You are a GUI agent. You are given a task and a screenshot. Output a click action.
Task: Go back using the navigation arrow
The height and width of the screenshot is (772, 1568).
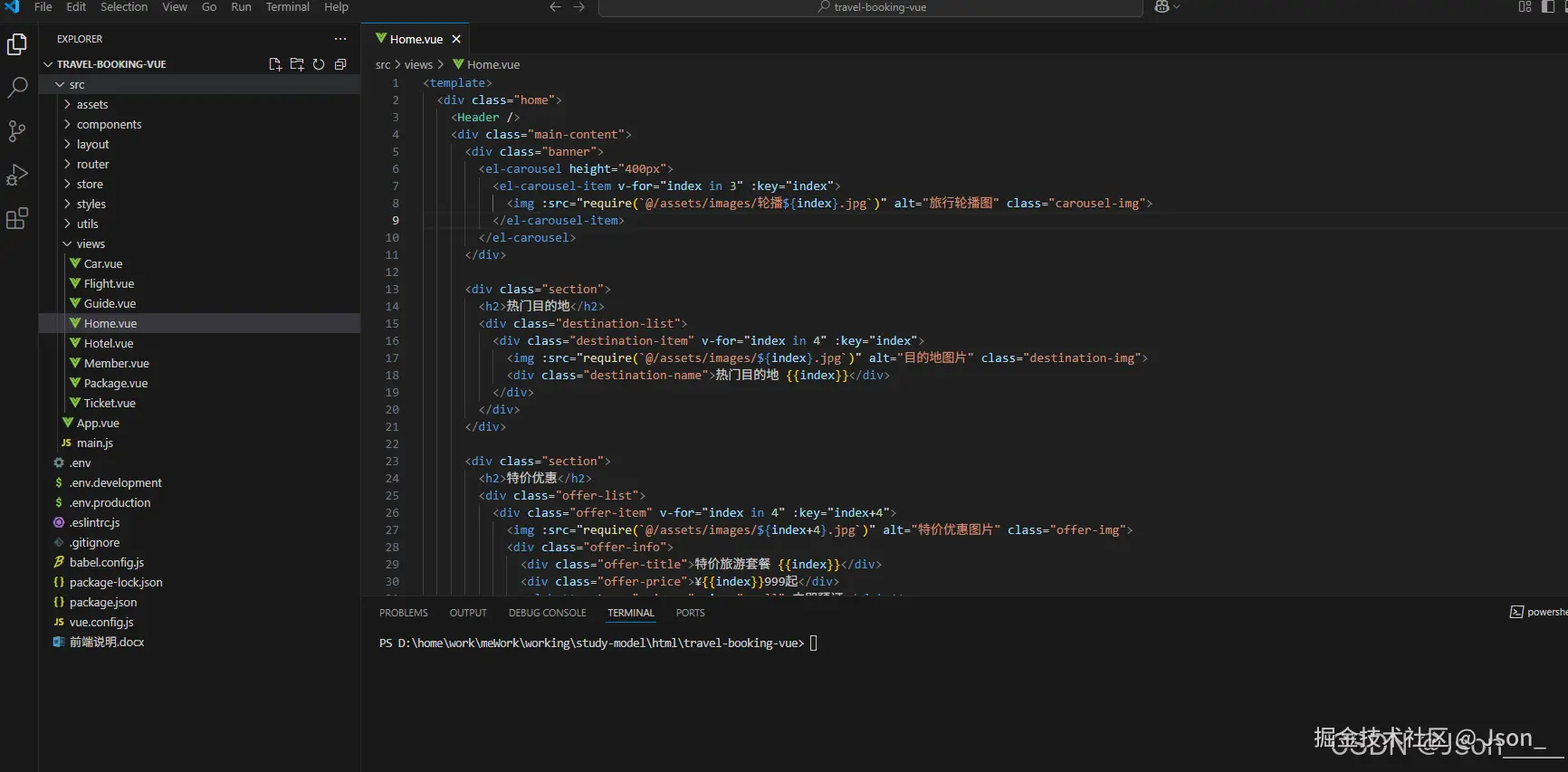555,7
